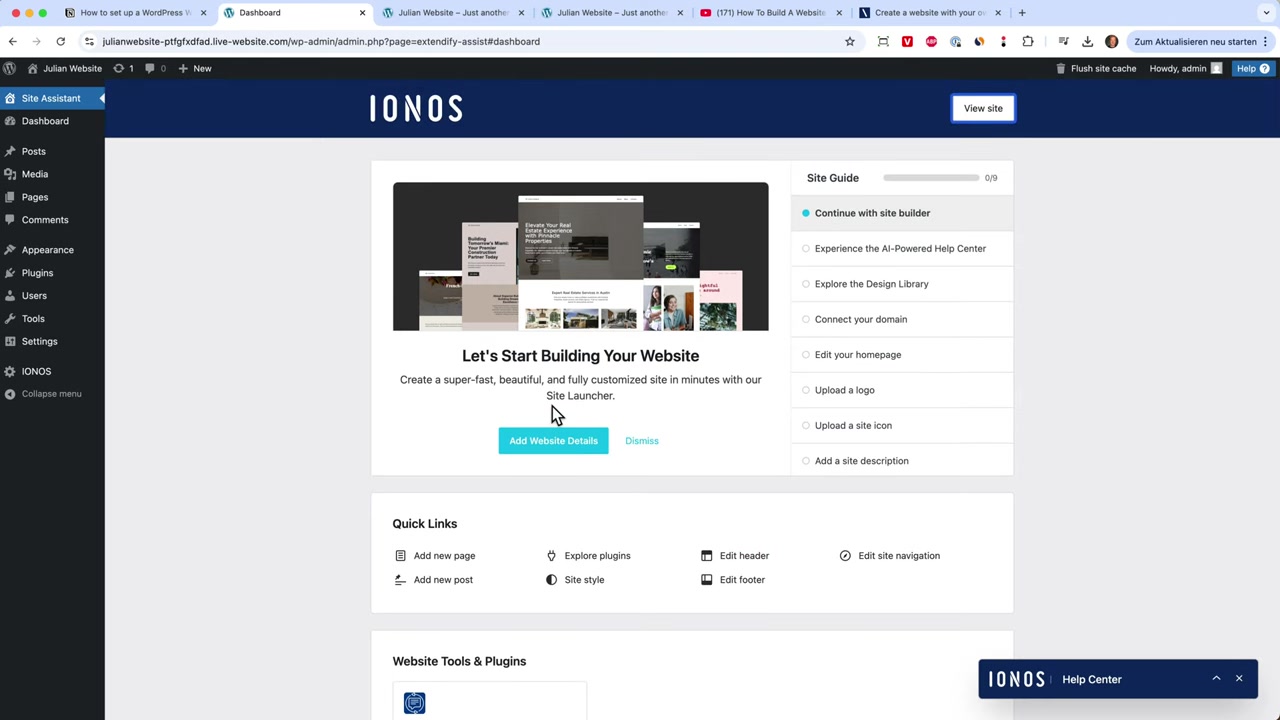Flush the site cache
Viewport: 1280px width, 720px height.
1096,68
